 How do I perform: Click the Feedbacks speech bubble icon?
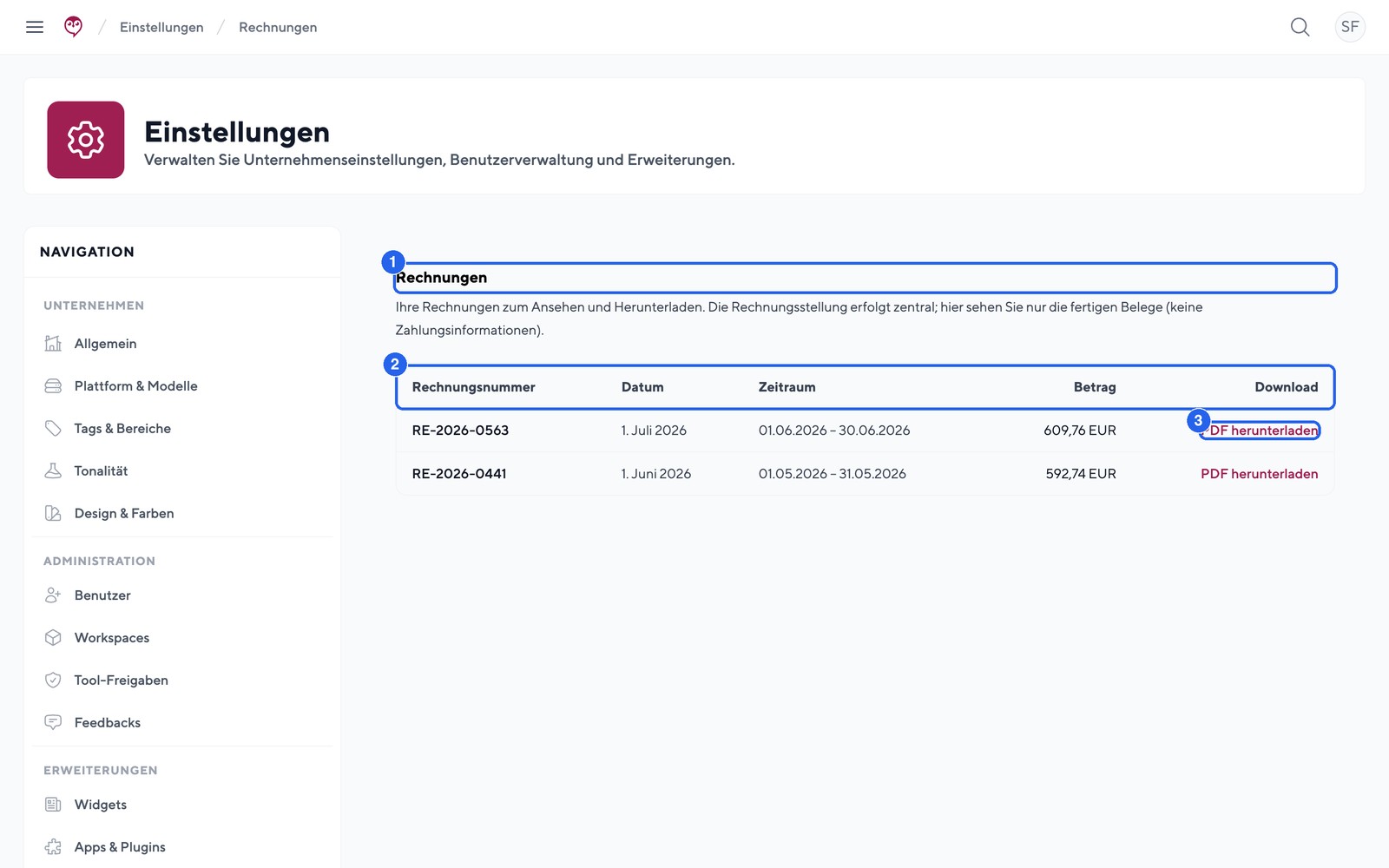tap(53, 723)
